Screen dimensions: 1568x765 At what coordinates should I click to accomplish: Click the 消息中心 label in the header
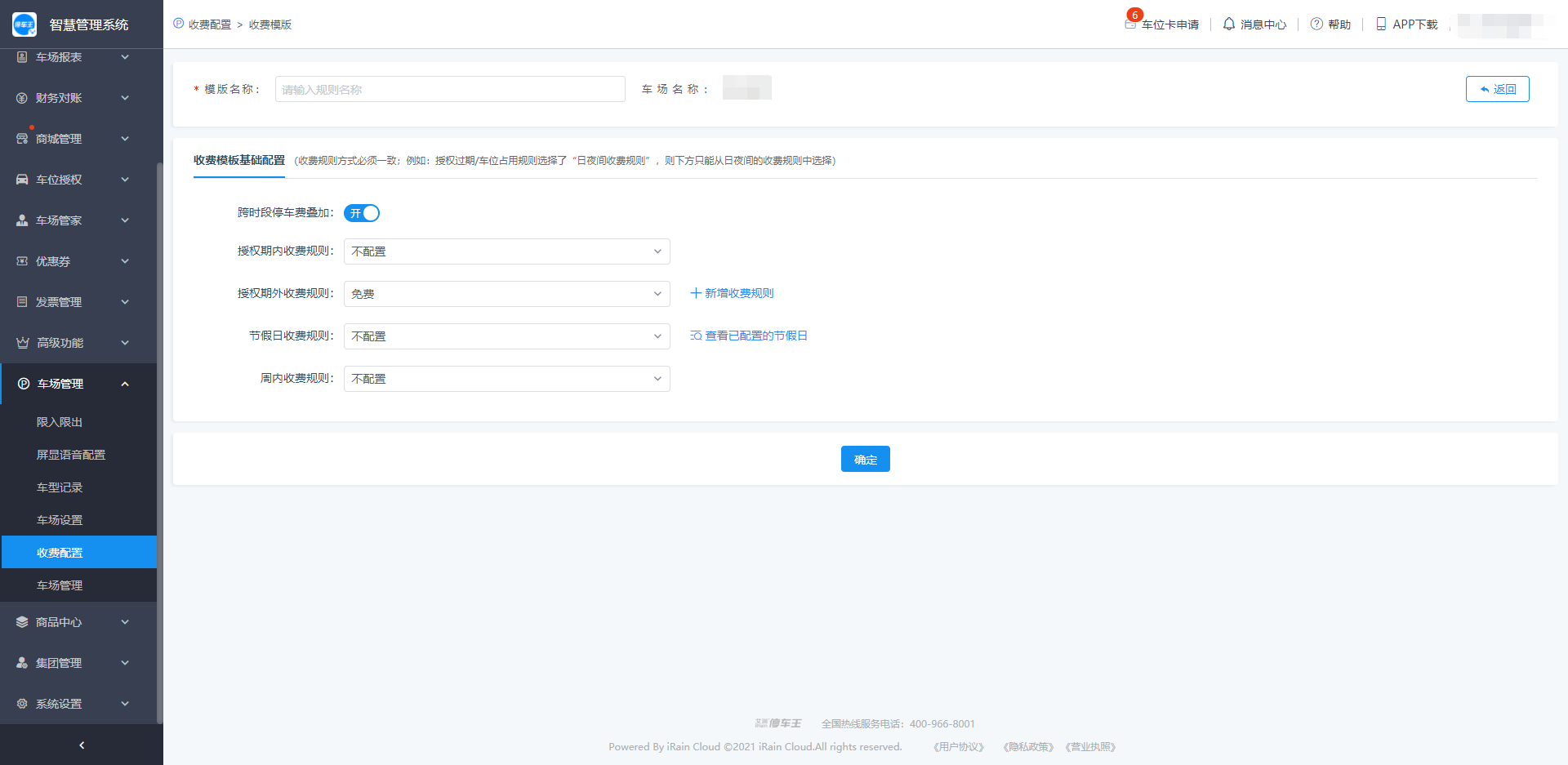click(1263, 24)
